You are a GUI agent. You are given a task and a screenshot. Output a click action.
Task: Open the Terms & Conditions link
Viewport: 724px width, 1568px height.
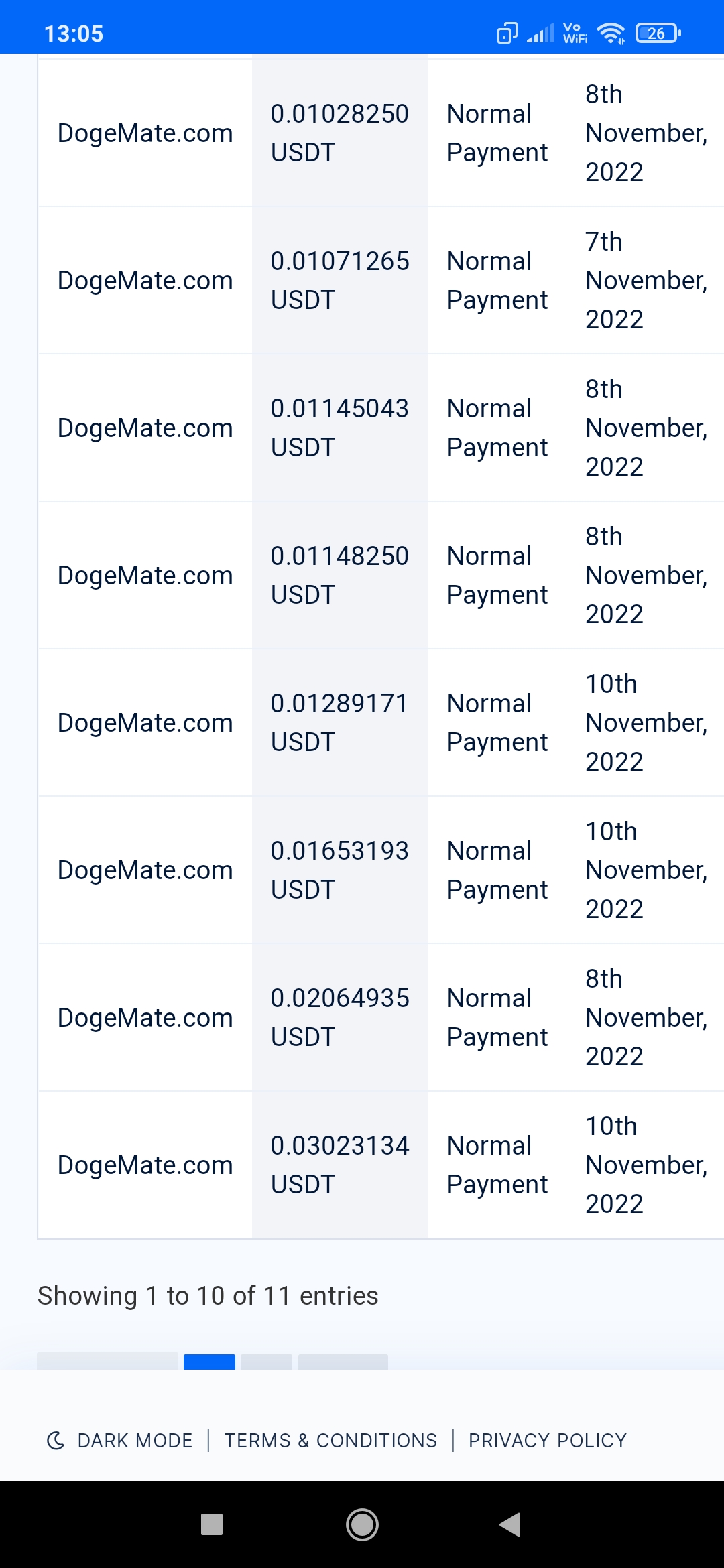(x=330, y=1441)
